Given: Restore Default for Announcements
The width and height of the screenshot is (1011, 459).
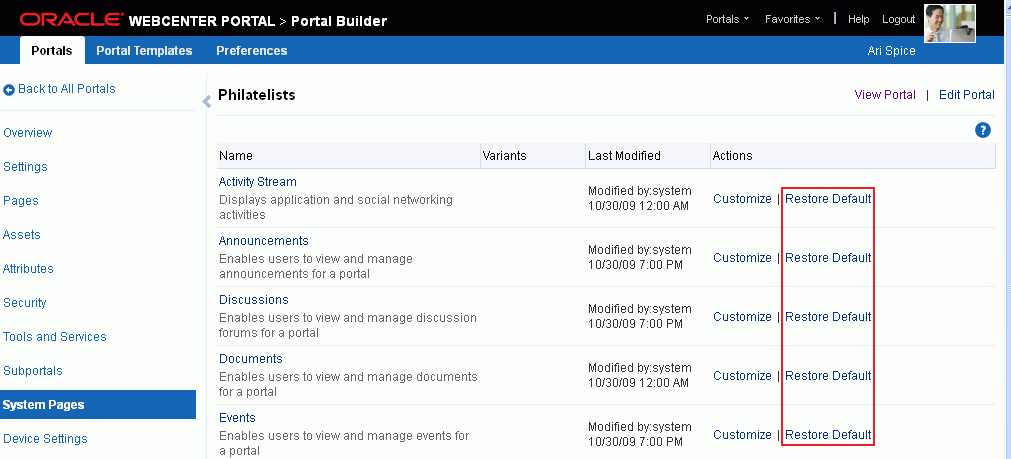Looking at the screenshot, I should pyautogui.click(x=828, y=257).
